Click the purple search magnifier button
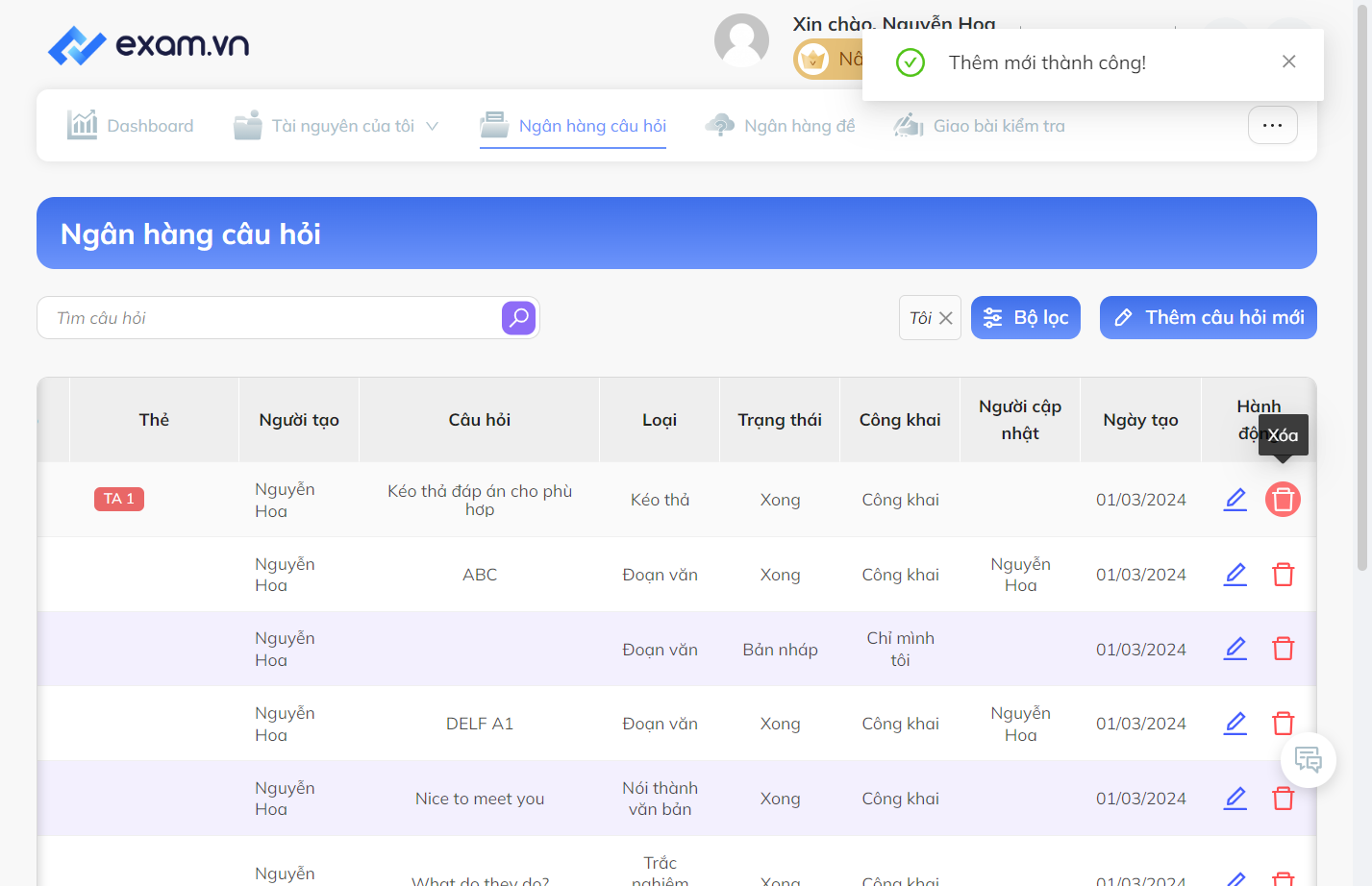The height and width of the screenshot is (886, 1372). (x=519, y=318)
